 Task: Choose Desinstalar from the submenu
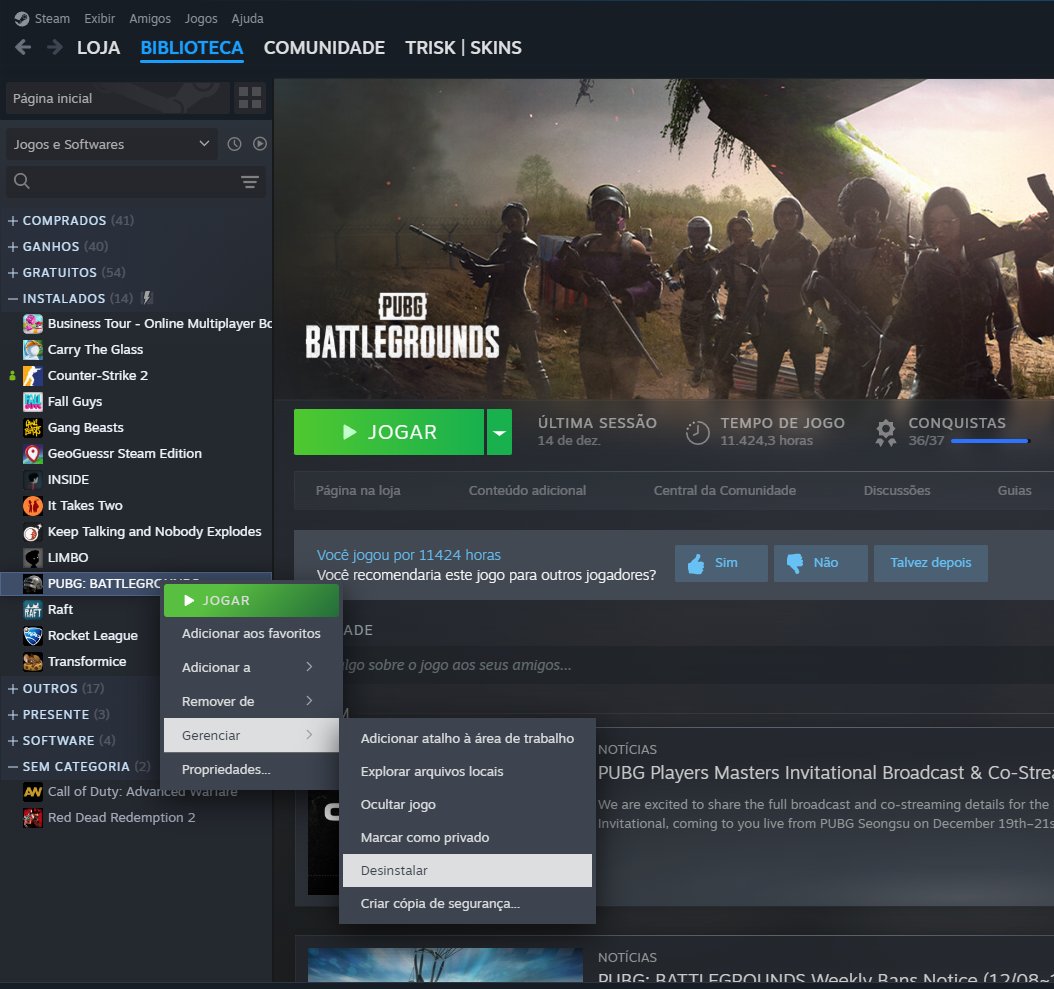pyautogui.click(x=467, y=871)
